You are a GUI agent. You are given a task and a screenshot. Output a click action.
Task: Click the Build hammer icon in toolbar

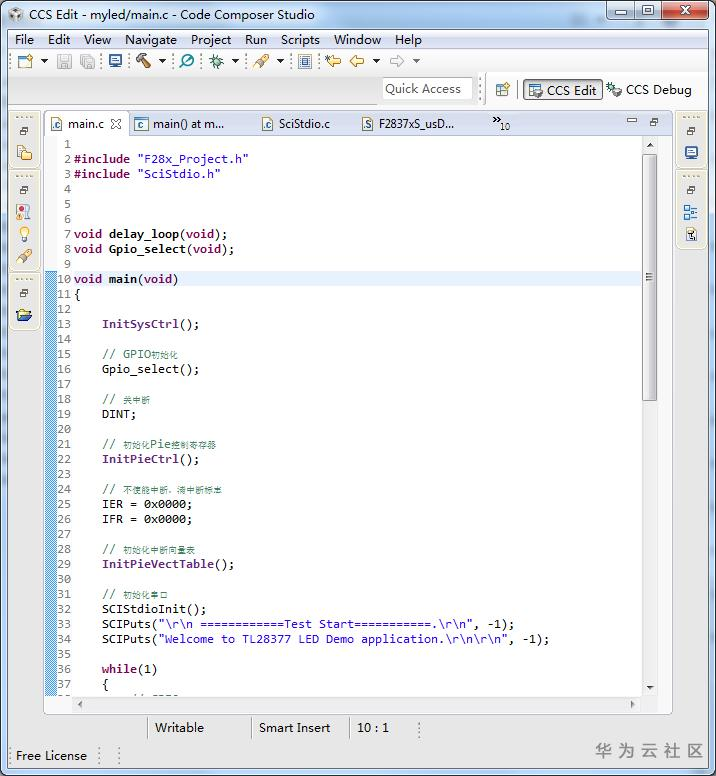click(x=143, y=61)
